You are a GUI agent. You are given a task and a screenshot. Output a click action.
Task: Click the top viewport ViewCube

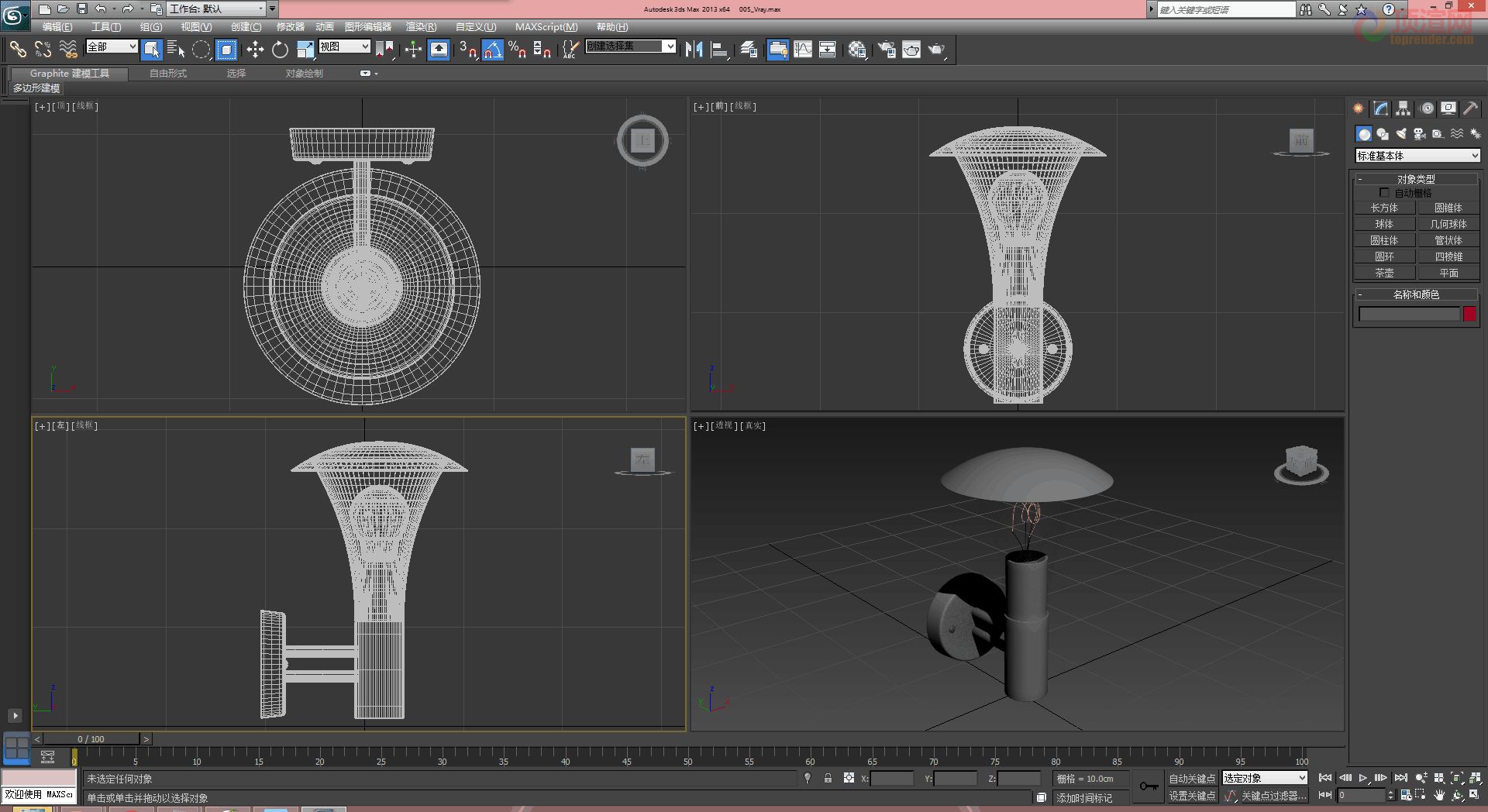coord(642,141)
